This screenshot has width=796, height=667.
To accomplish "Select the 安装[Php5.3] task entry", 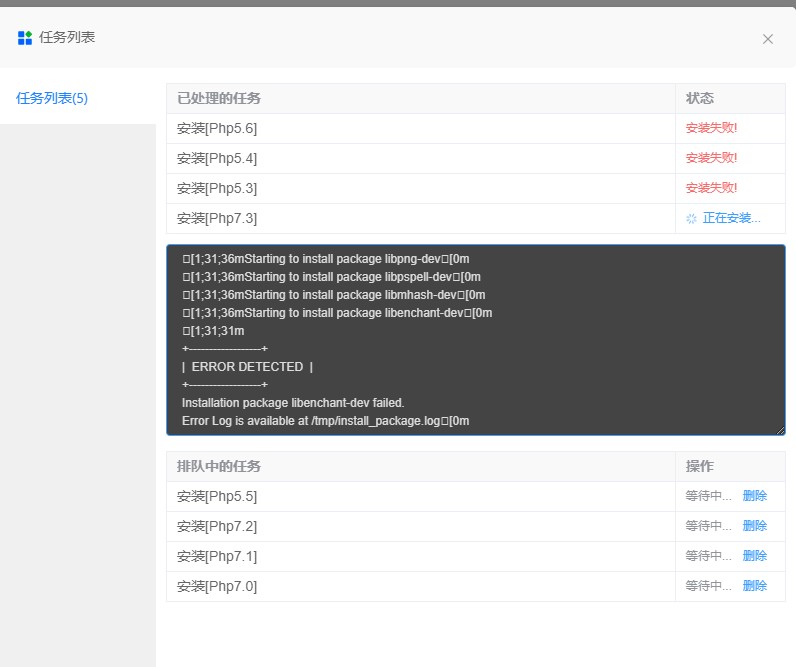I will (x=217, y=188).
